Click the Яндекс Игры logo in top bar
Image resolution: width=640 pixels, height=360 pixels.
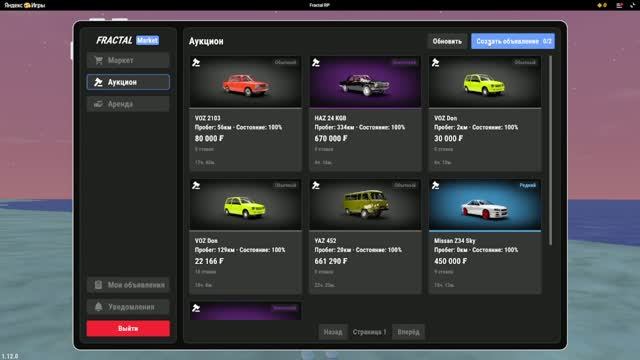click(24, 5)
